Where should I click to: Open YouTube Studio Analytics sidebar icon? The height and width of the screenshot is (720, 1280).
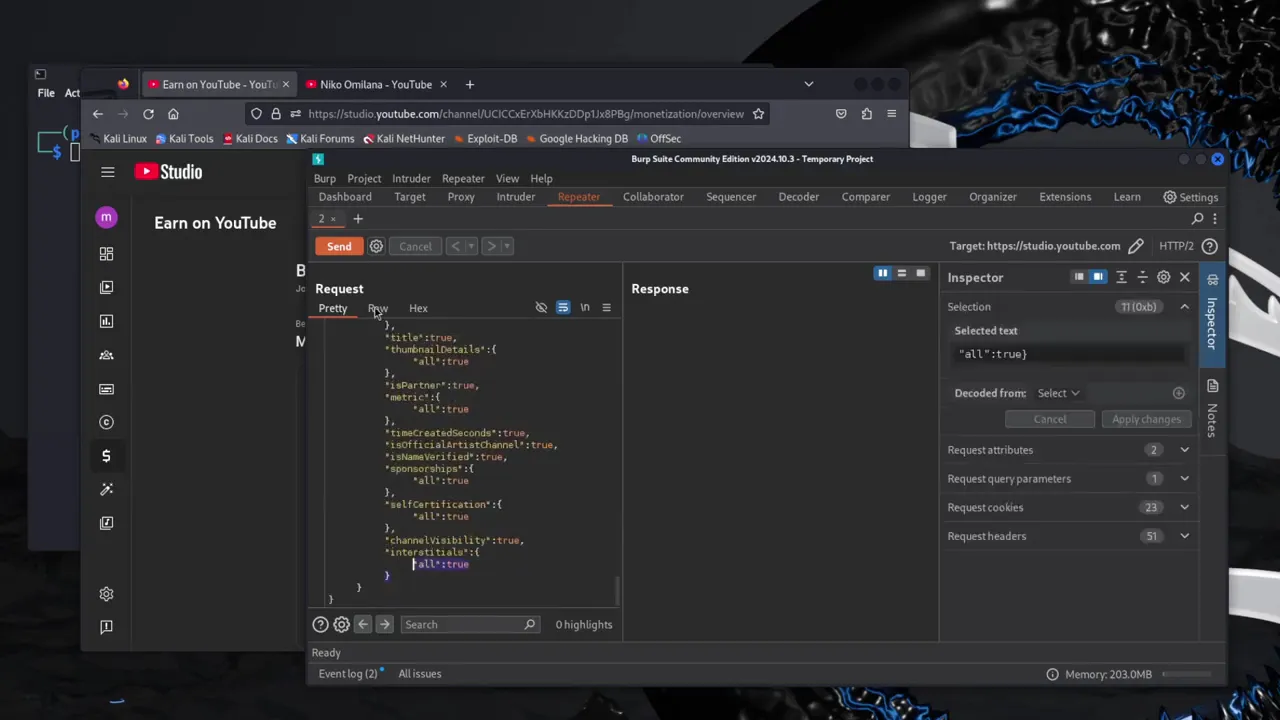(106, 321)
